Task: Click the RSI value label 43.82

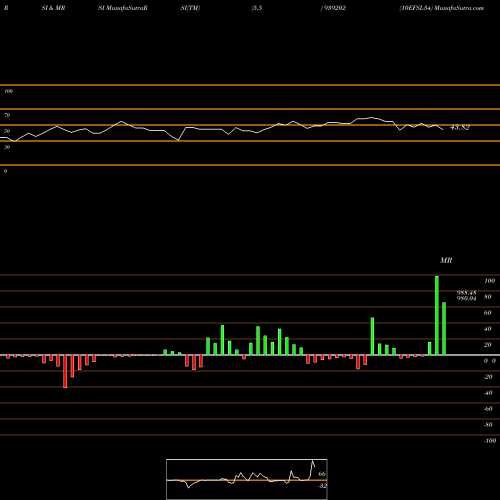Action: (460, 127)
